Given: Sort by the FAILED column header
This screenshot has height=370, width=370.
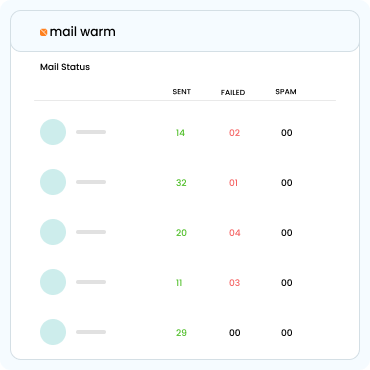Looking at the screenshot, I should [233, 92].
